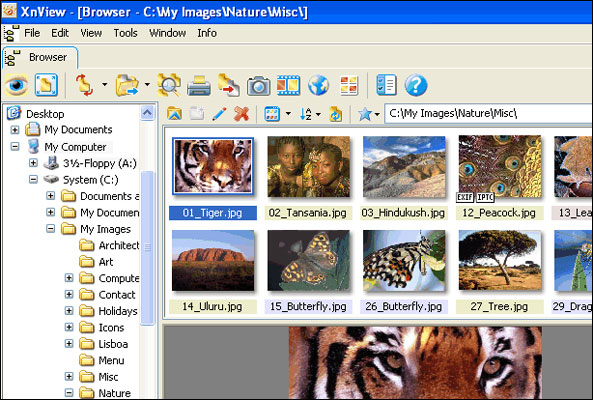The image size is (593, 400).
Task: Expand the 3½-Floppy (A:) node
Action: [x=33, y=163]
